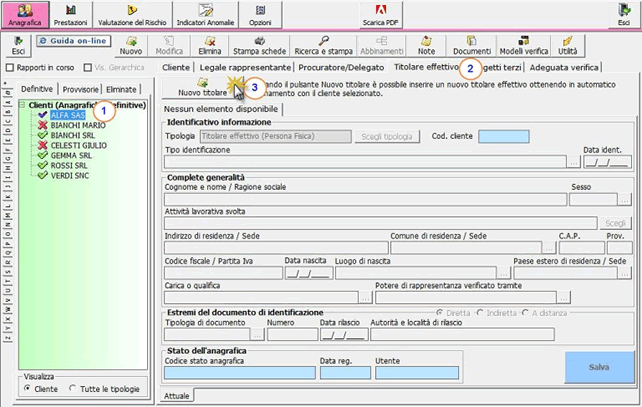Select ALFA SAS in client tree
The width and height of the screenshot is (642, 407).
[68, 115]
